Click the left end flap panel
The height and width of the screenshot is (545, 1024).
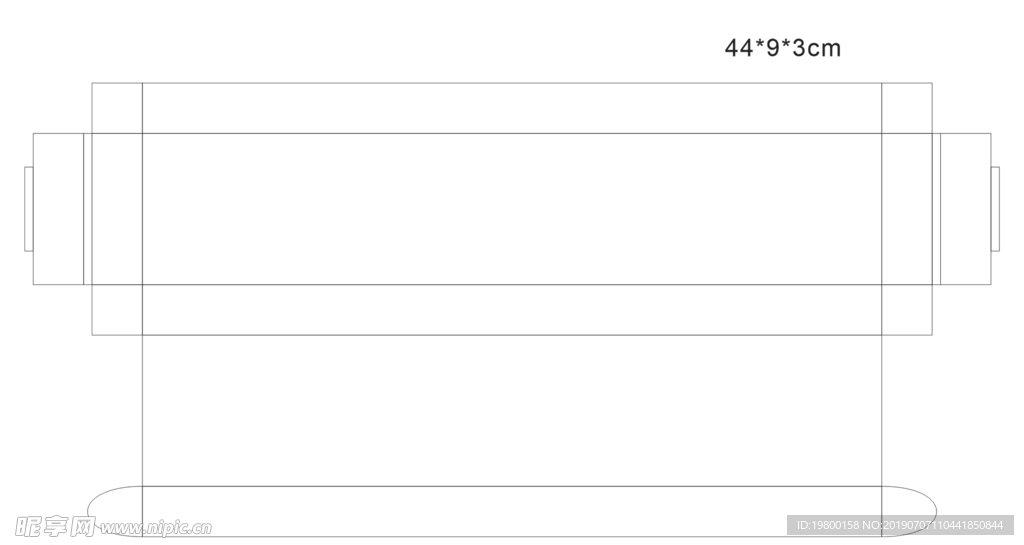point(58,209)
